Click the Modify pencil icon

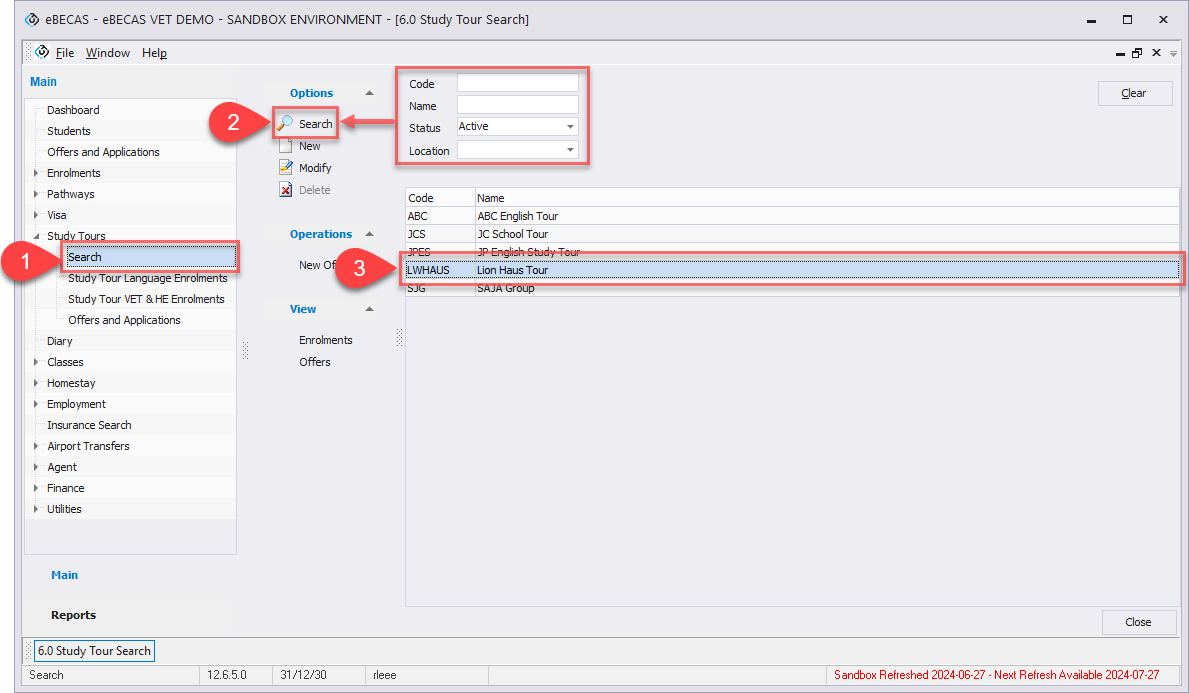coord(286,168)
